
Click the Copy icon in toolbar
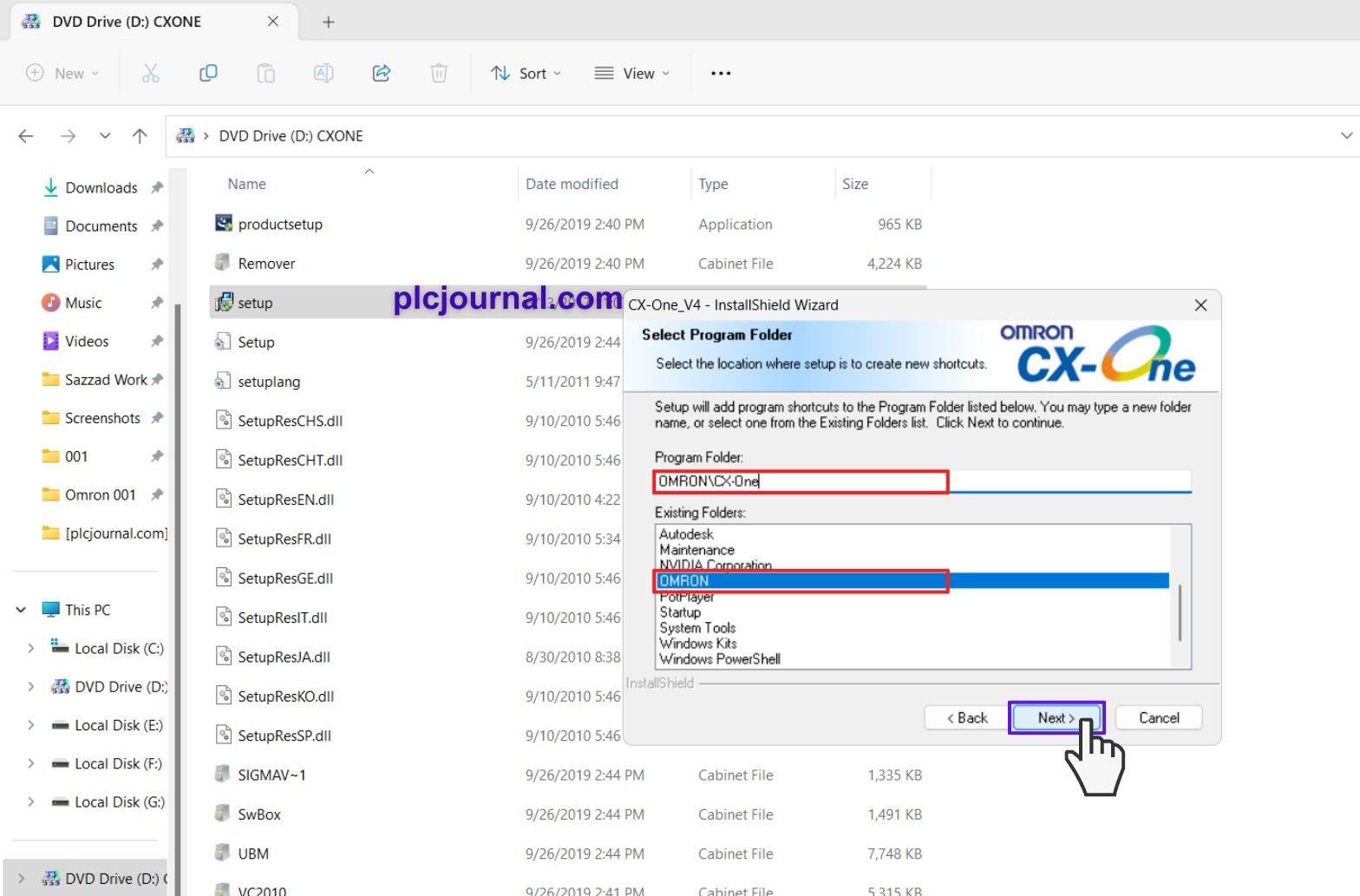tap(208, 74)
